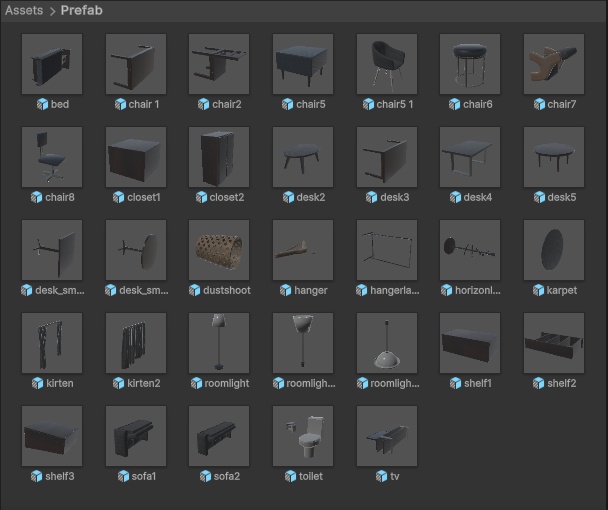Click the chair2 prefab thumbnail
Viewport: 608px width, 510px height.
[x=219, y=64]
